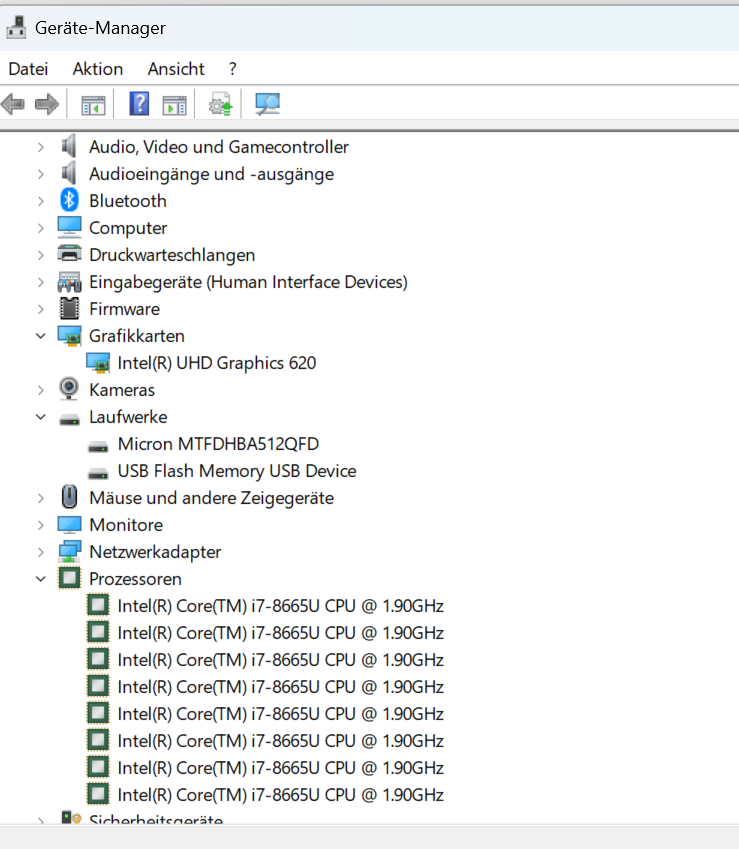Expand the Audioeingänge und -ausgänge node

coord(41,174)
